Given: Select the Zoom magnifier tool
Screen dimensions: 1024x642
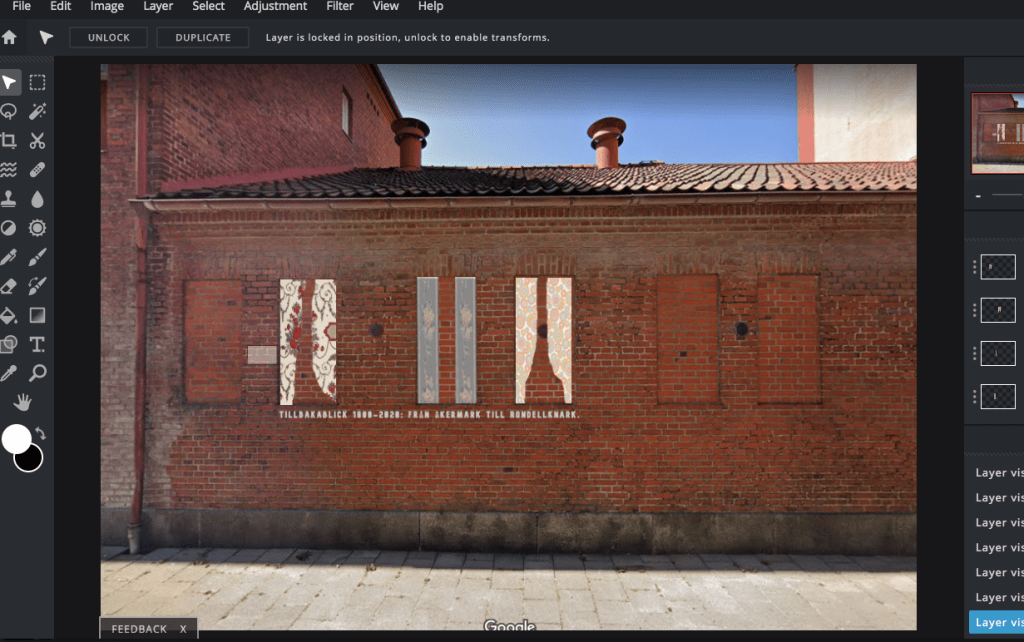Looking at the screenshot, I should (x=37, y=374).
